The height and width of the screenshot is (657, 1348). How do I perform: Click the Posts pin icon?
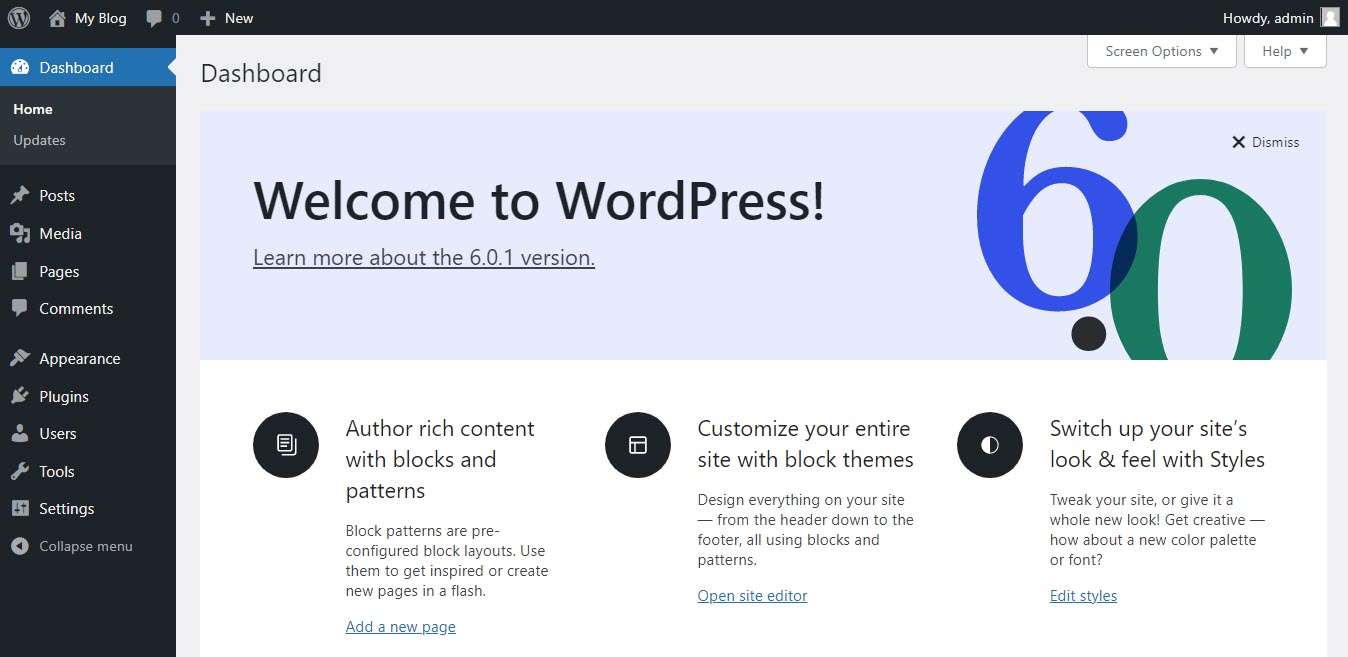click(x=20, y=195)
